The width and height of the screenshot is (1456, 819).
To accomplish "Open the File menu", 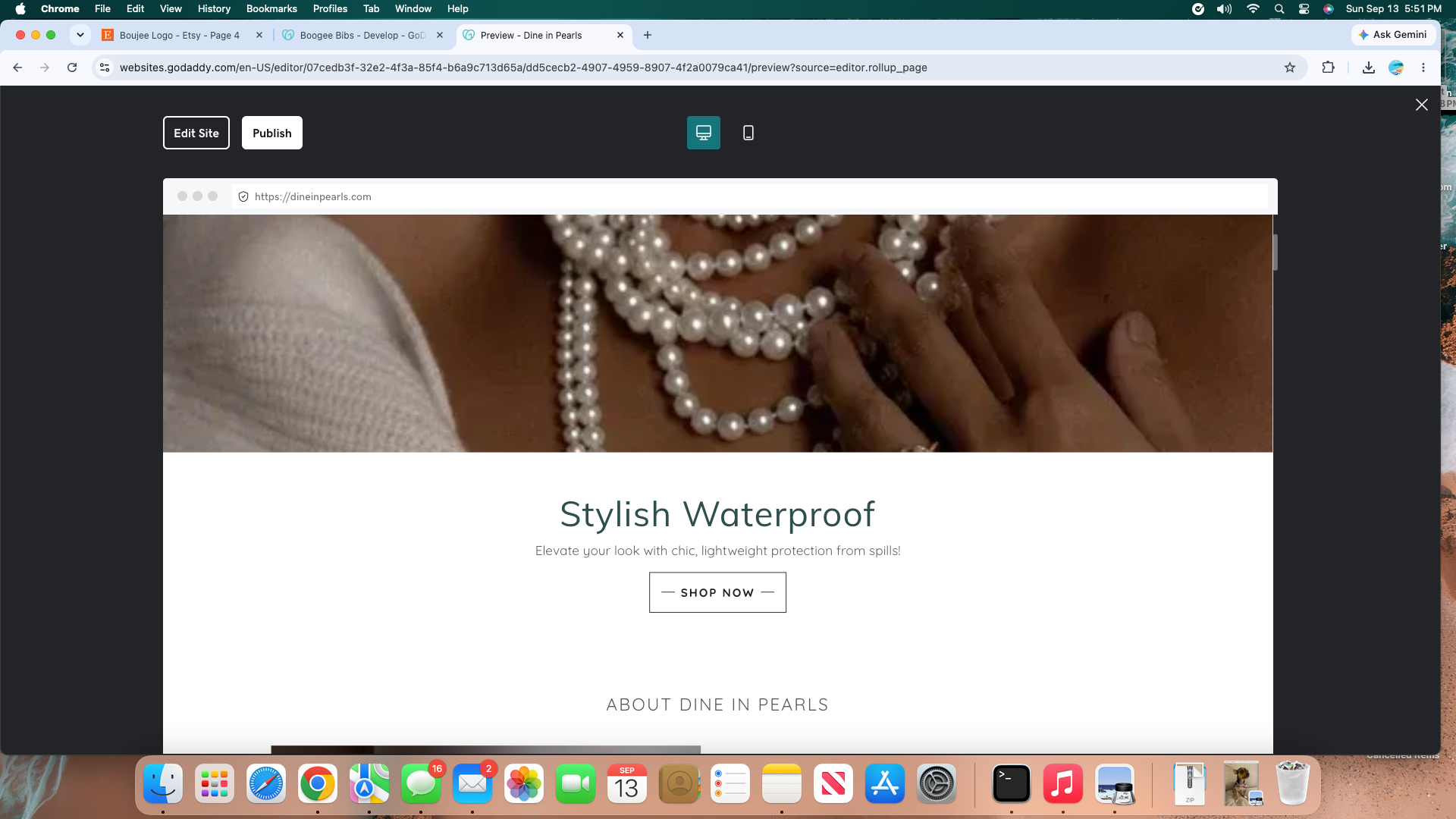I will (102, 9).
